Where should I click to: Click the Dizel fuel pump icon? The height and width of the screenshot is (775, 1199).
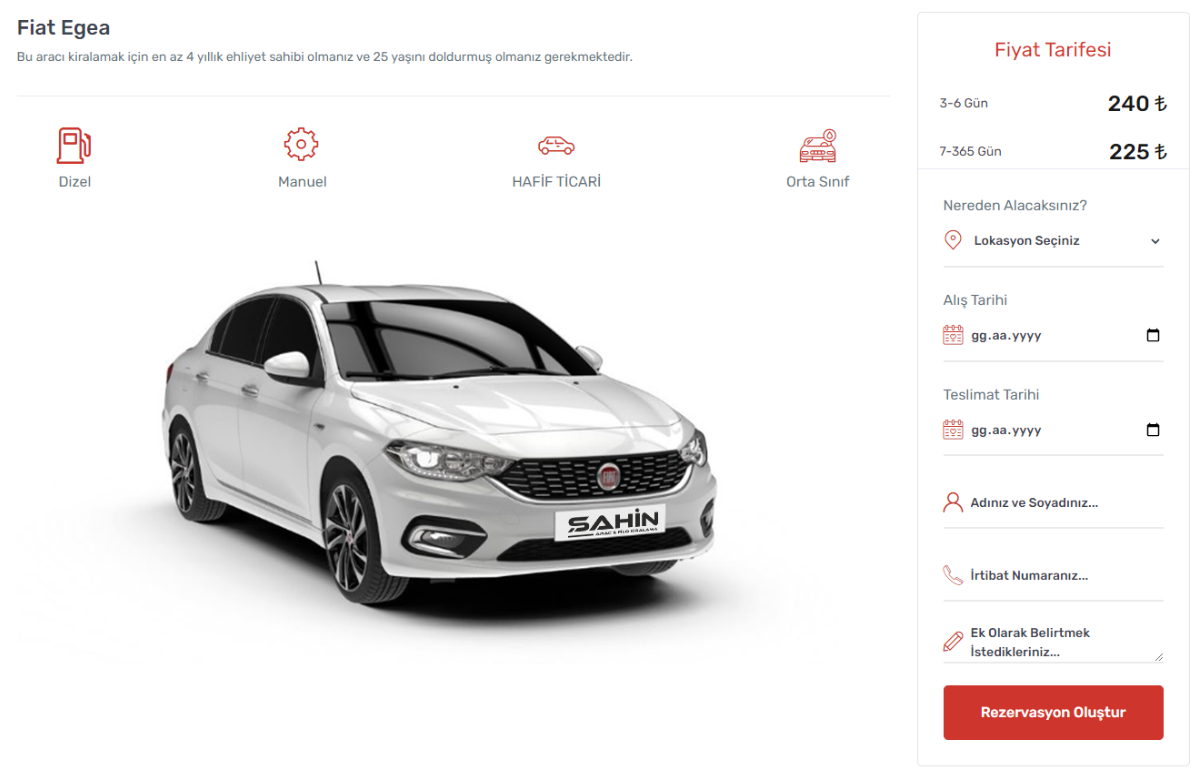[x=74, y=145]
